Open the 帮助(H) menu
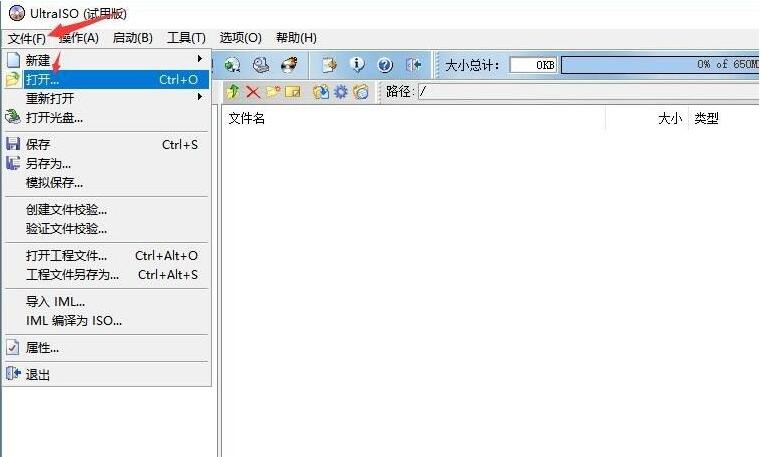This screenshot has height=457, width=762. (x=295, y=38)
